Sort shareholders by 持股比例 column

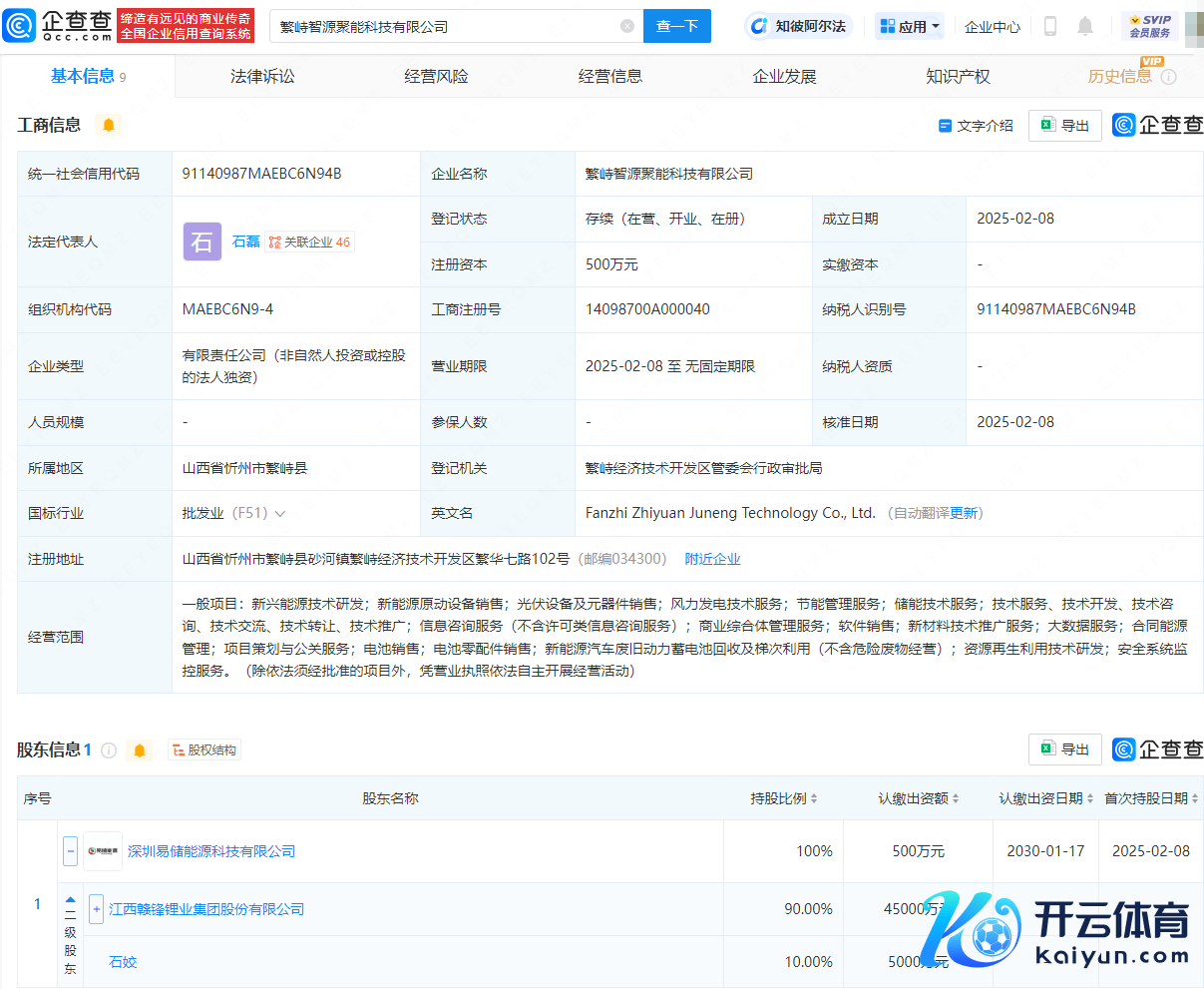pos(784,798)
